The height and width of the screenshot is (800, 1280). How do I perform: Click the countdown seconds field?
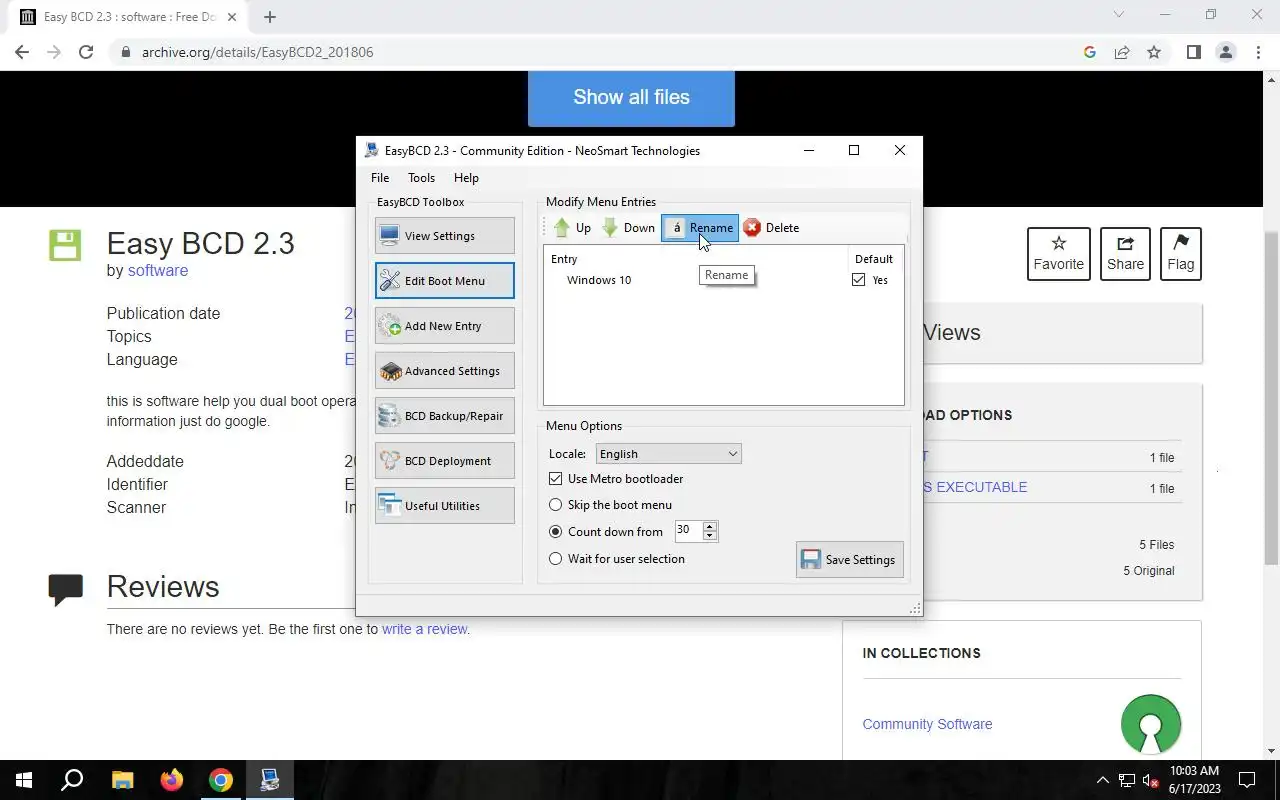tap(688, 531)
